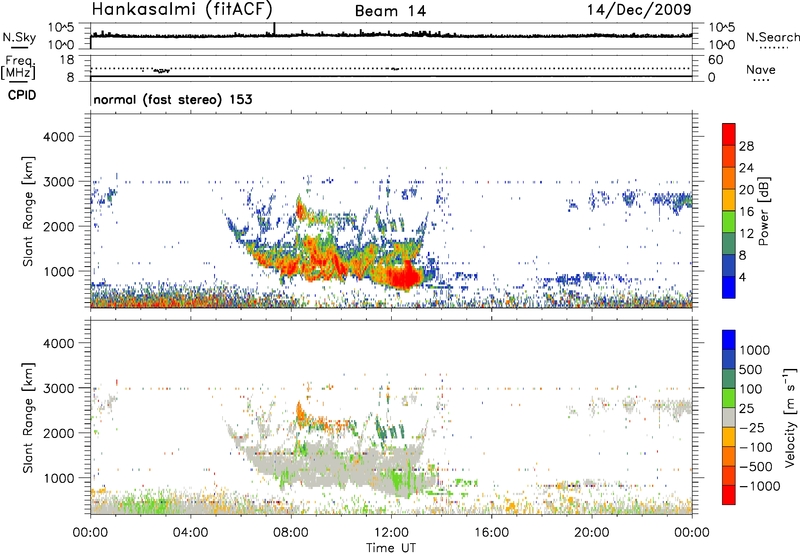800x554 pixels.
Task: Click the -1000 label on the Velocity colorbar
Action: [x=760, y=486]
